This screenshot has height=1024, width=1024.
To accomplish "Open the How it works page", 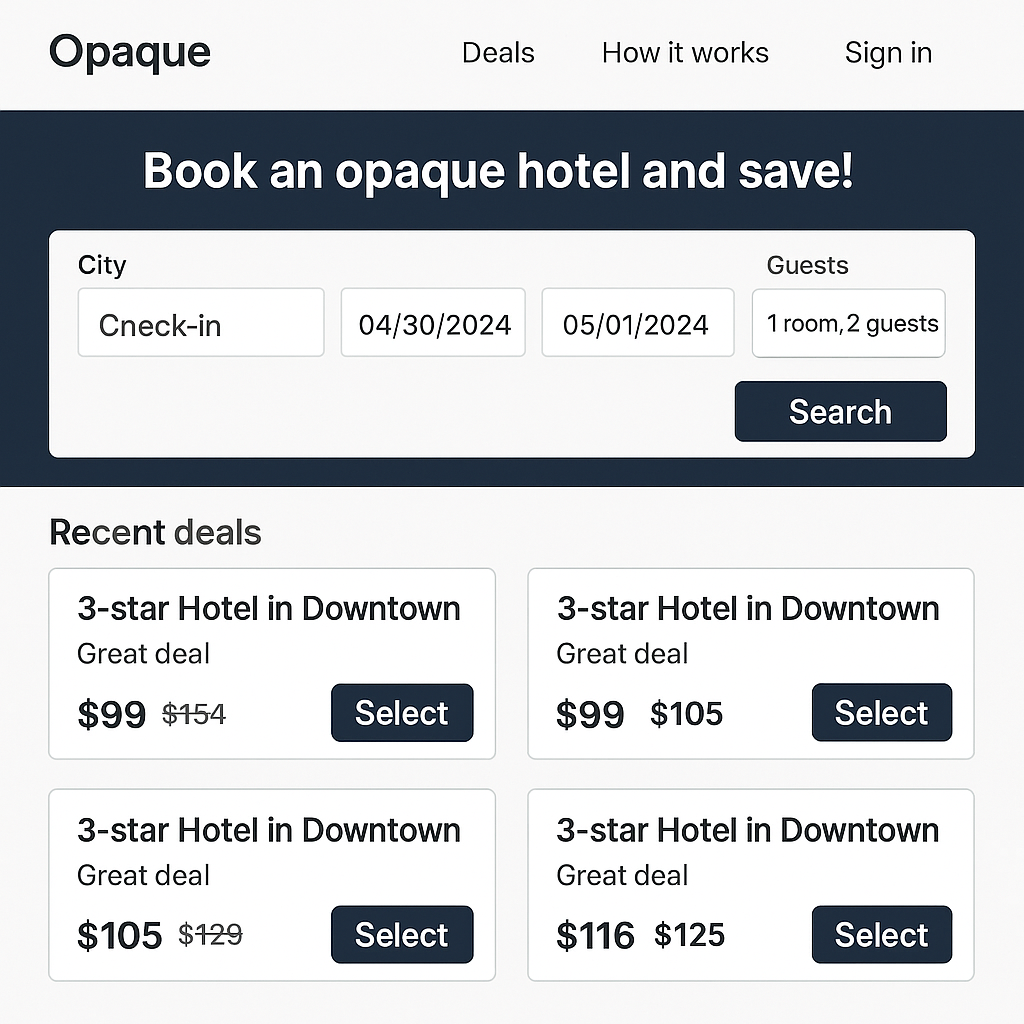I will (684, 53).
